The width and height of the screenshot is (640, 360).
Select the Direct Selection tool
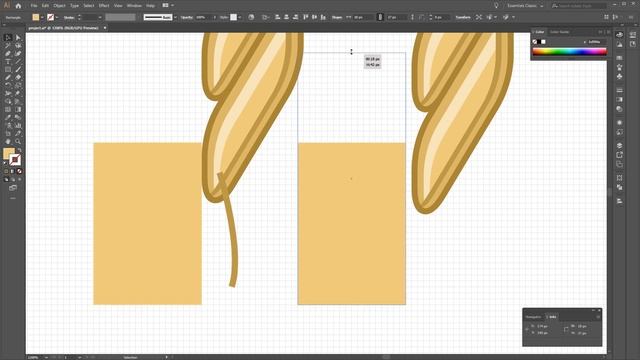[18, 38]
